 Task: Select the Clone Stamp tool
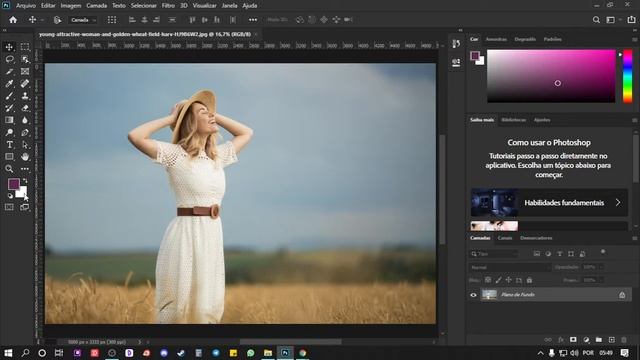[25, 96]
